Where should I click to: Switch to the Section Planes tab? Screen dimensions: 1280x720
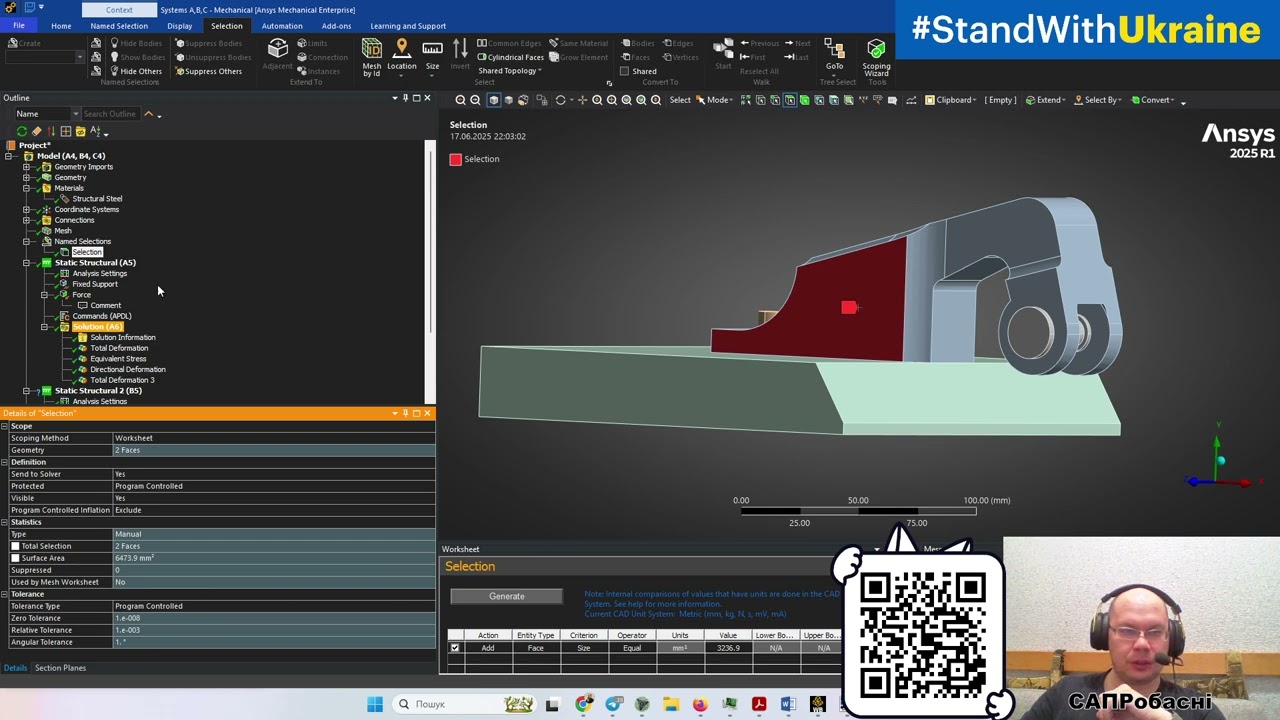pos(60,668)
